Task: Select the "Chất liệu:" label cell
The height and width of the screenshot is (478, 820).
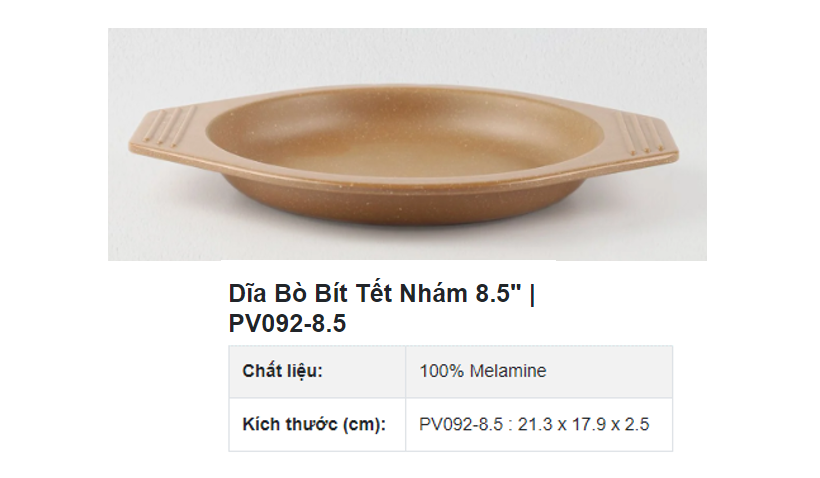Action: (x=317, y=372)
